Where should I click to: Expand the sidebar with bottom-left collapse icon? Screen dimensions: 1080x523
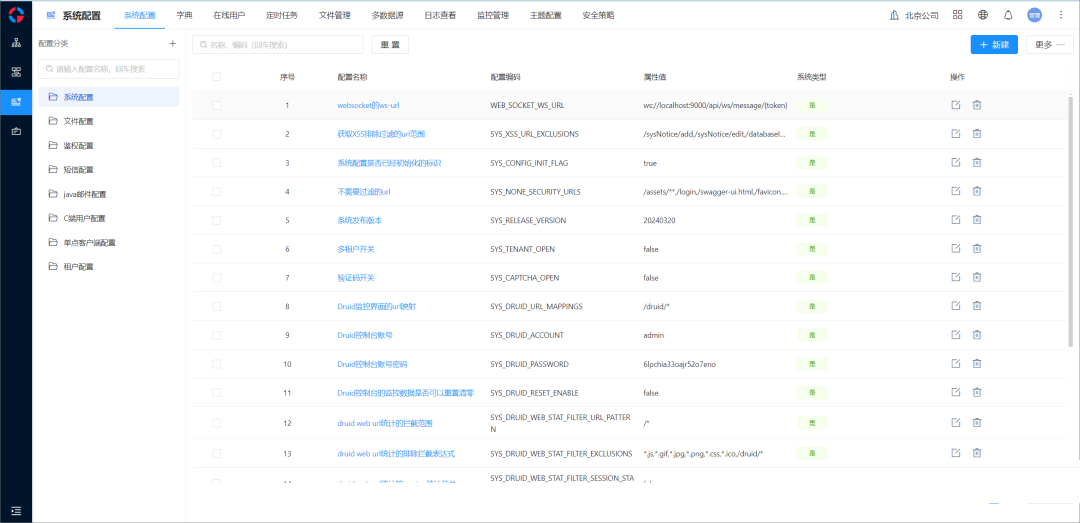16,510
